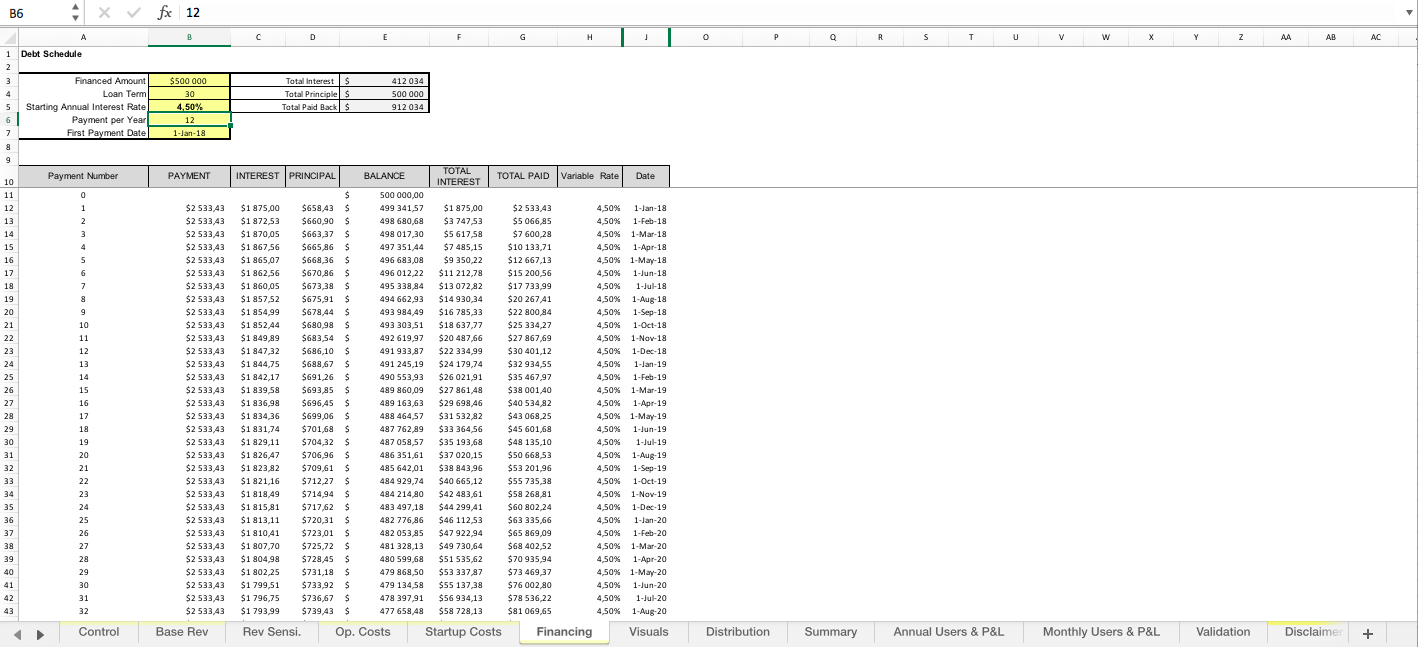This screenshot has width=1418, height=647.
Task: Go to the Visuals sheet tab
Action: 649,632
